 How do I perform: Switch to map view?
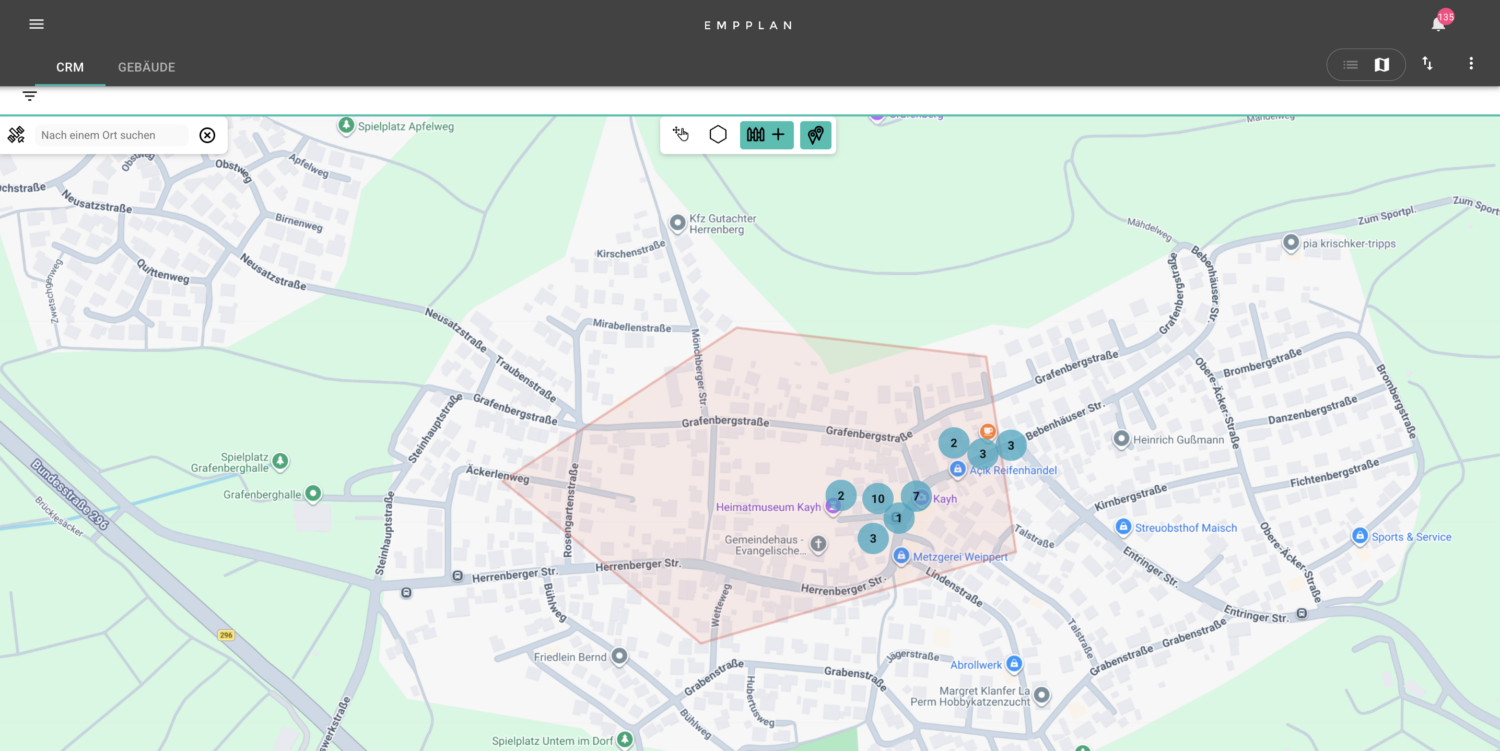pyautogui.click(x=1382, y=65)
